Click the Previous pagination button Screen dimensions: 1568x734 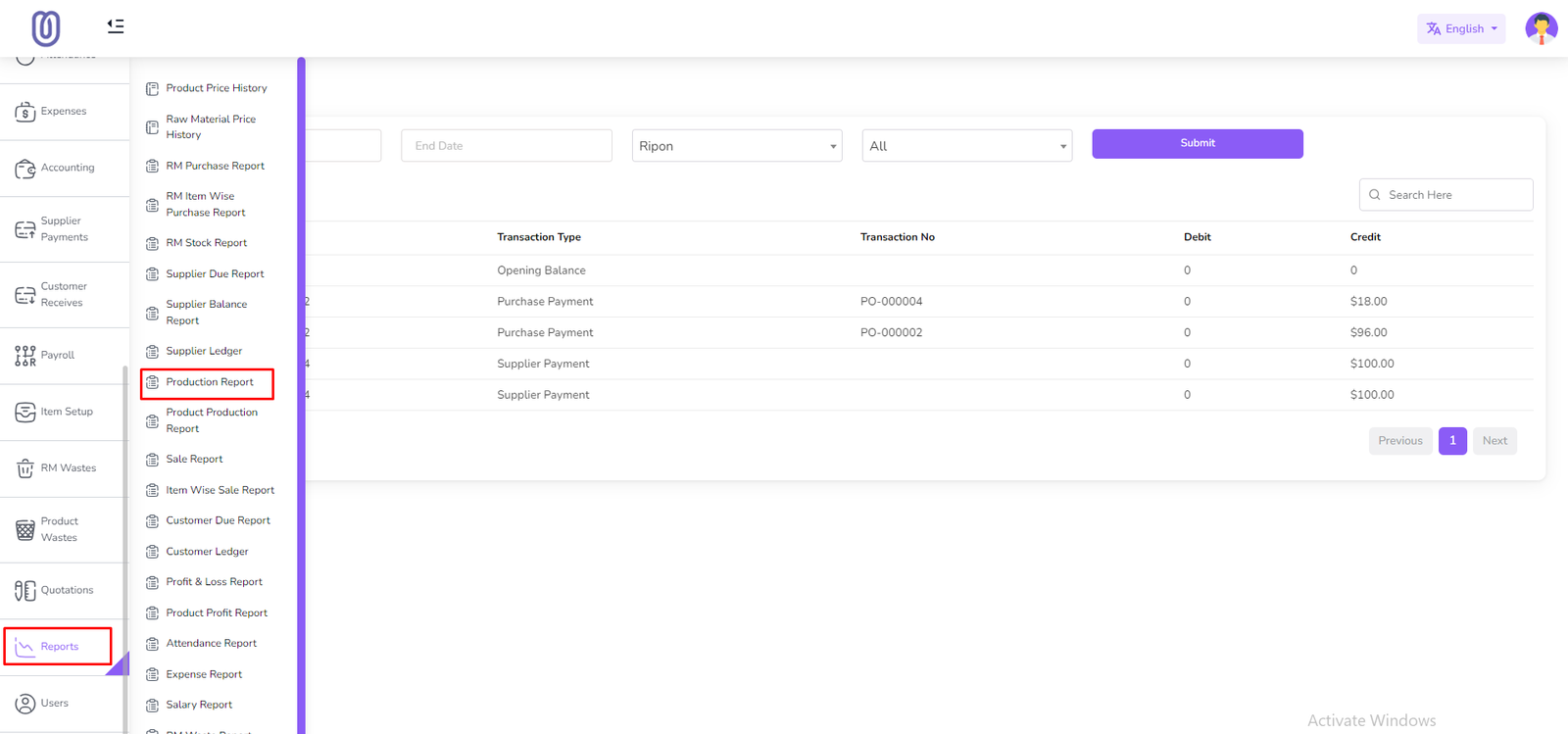(1399, 441)
